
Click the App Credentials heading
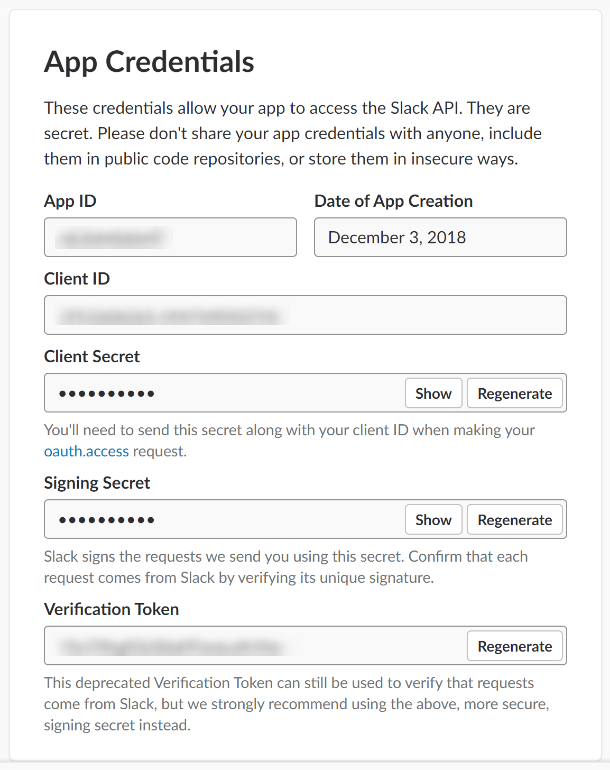click(x=149, y=62)
